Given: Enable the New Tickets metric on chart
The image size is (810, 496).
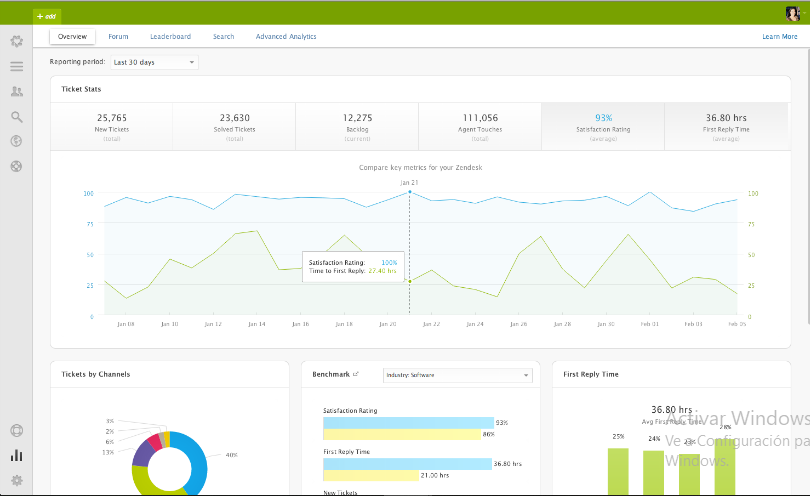Looking at the screenshot, I should coord(111,125).
